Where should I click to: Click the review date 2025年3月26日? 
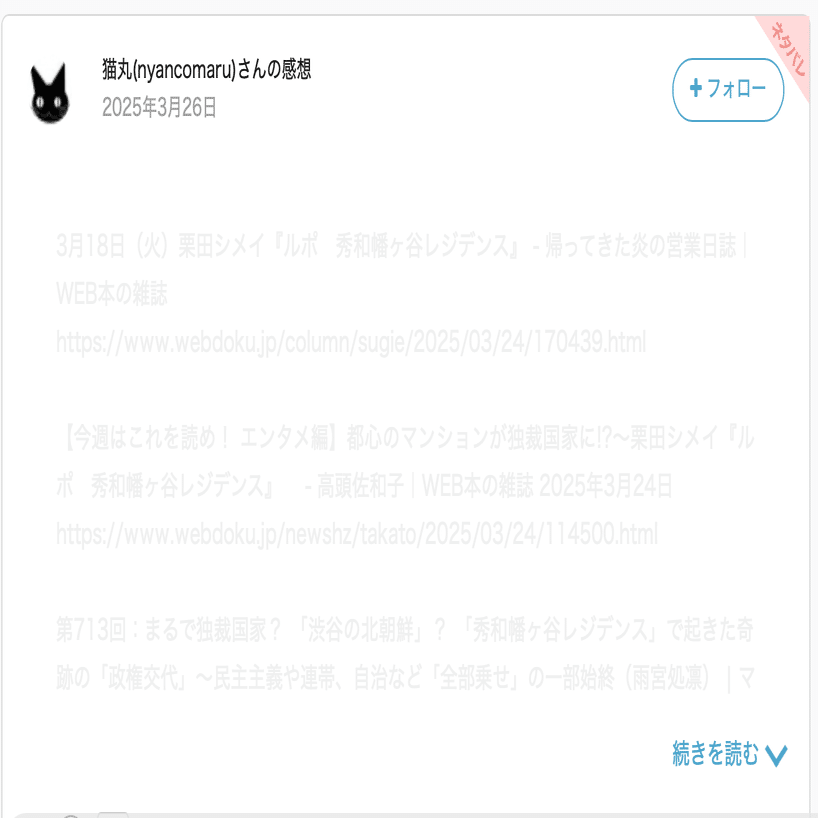click(x=159, y=107)
